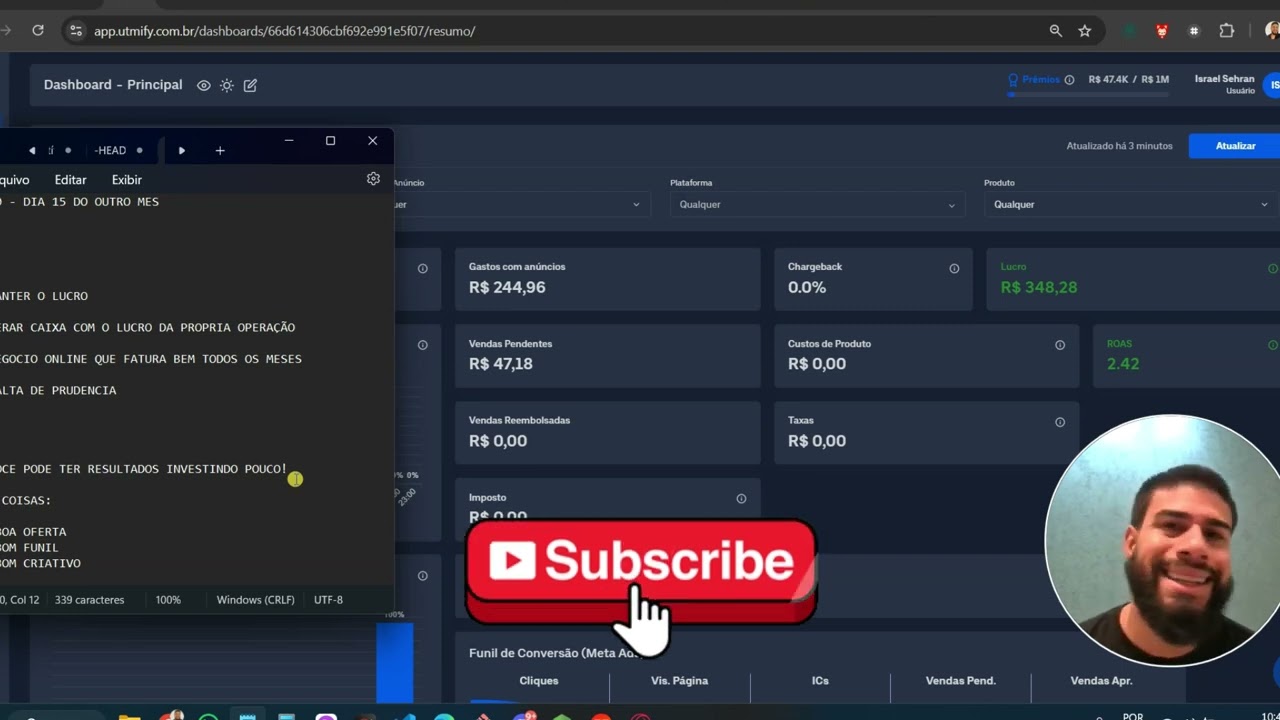Click Windows (CRLF) in Notepad status bar
This screenshot has height=720, width=1280.
coord(256,600)
